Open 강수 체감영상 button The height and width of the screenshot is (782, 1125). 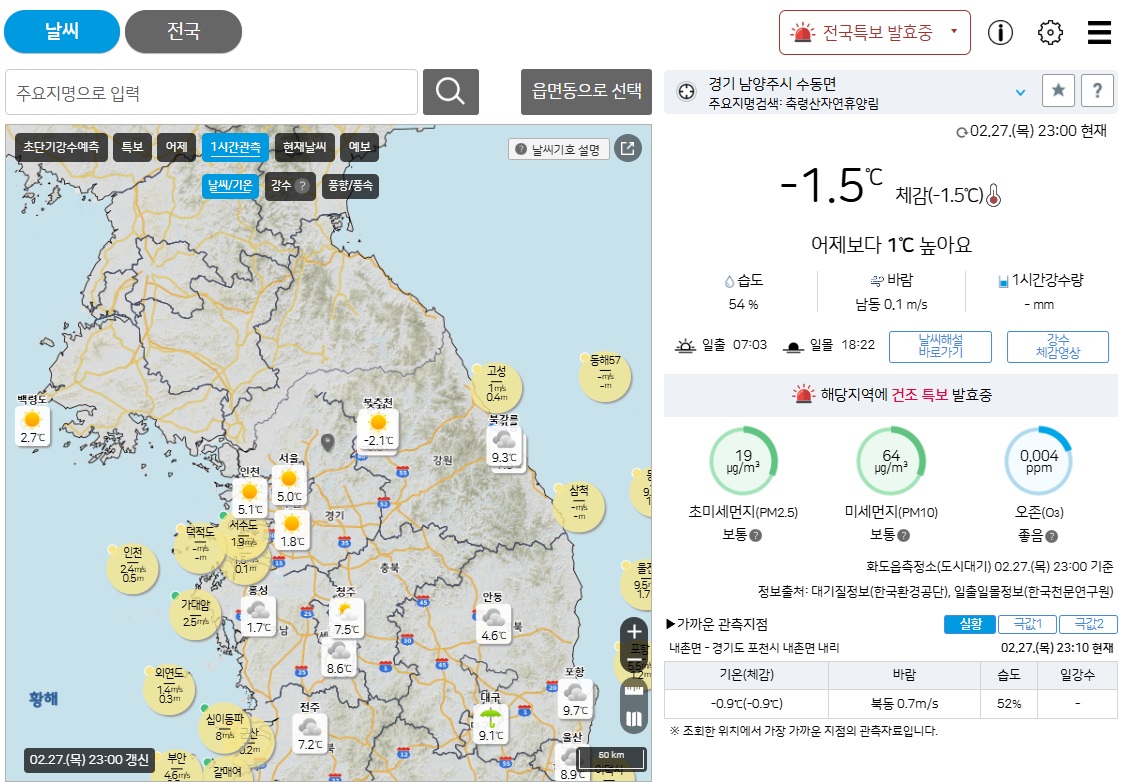pos(1058,347)
